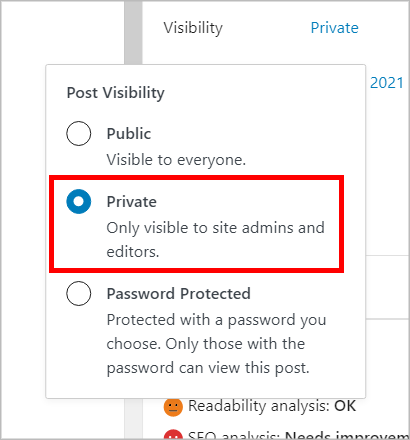Open the Private visibility link at top
410x440 pixels.
pyautogui.click(x=334, y=28)
